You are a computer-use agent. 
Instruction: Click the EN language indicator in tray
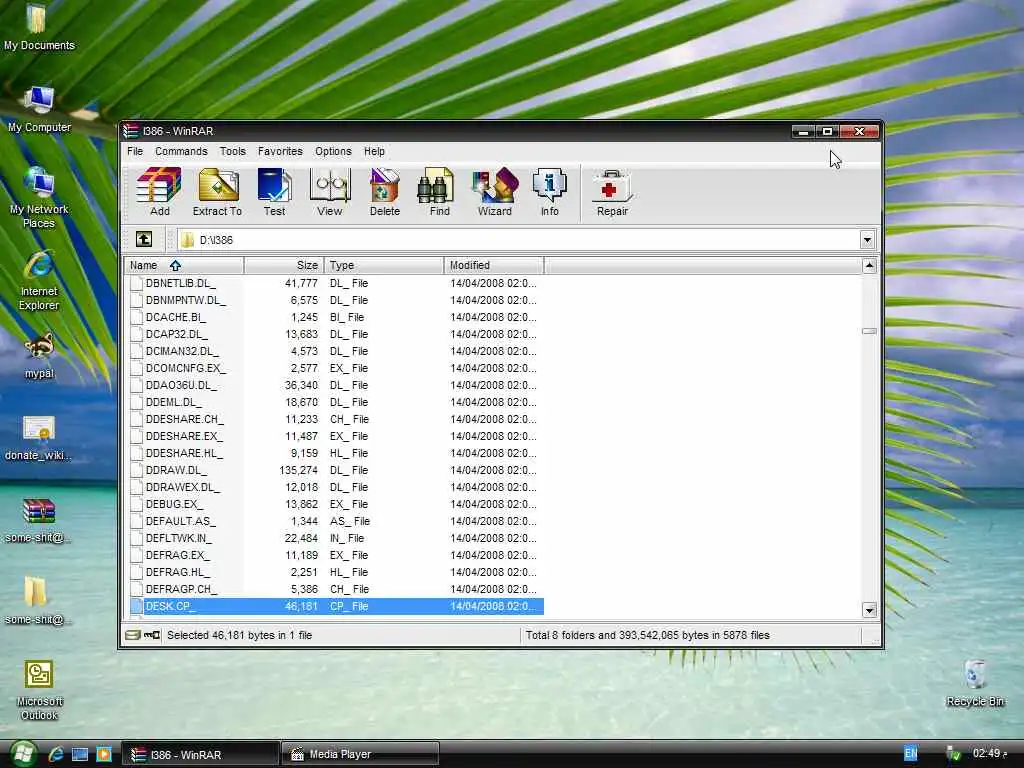(910, 753)
